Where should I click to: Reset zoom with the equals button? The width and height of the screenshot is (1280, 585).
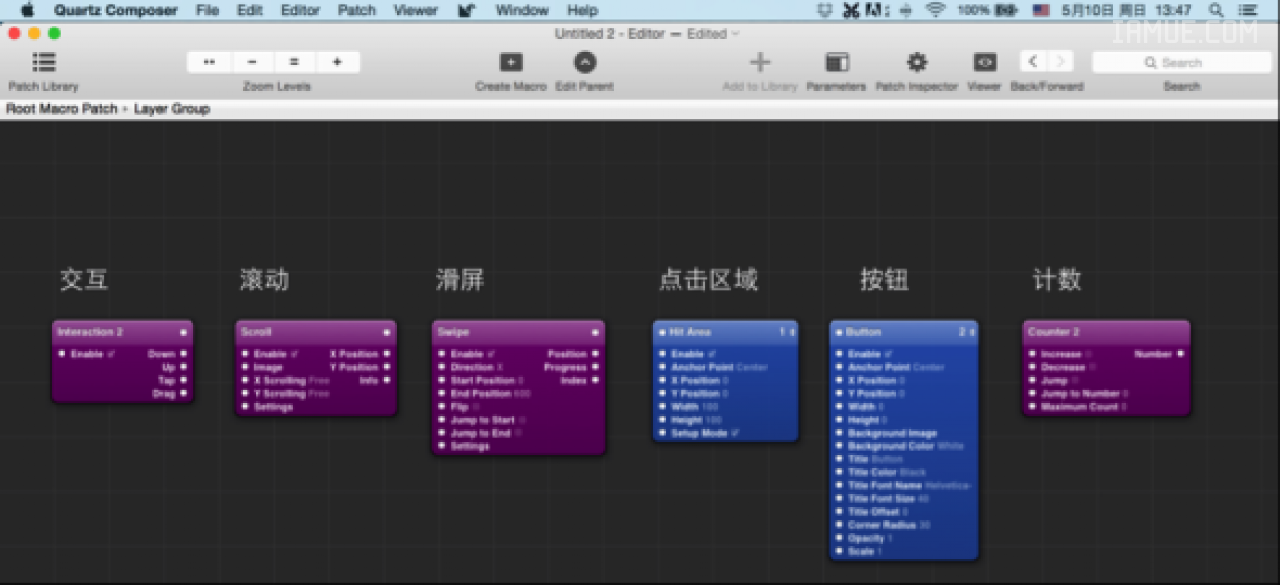[295, 62]
